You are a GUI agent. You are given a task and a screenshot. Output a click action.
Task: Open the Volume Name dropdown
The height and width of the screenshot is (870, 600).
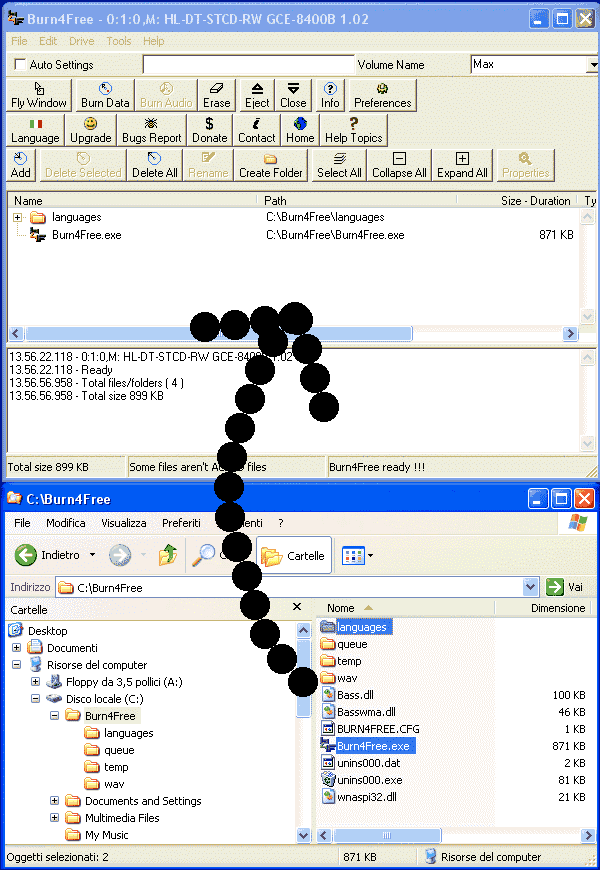click(592, 65)
